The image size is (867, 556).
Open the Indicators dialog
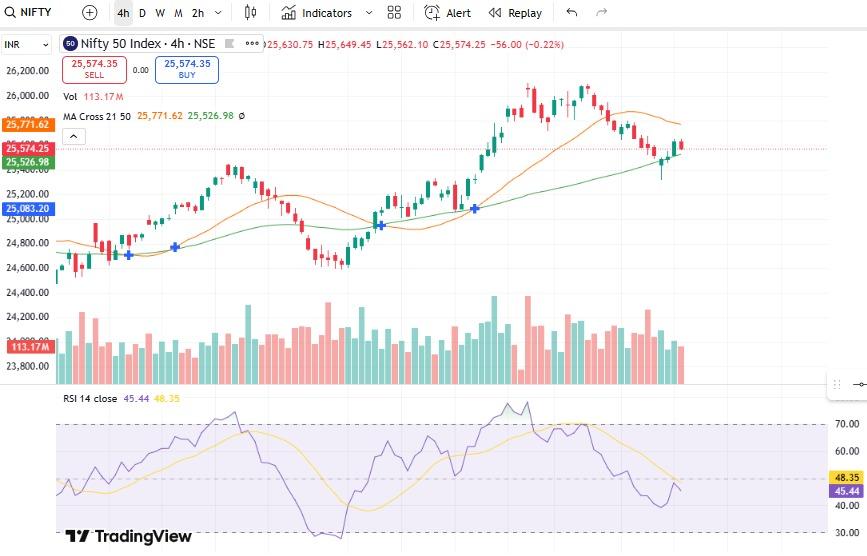316,13
